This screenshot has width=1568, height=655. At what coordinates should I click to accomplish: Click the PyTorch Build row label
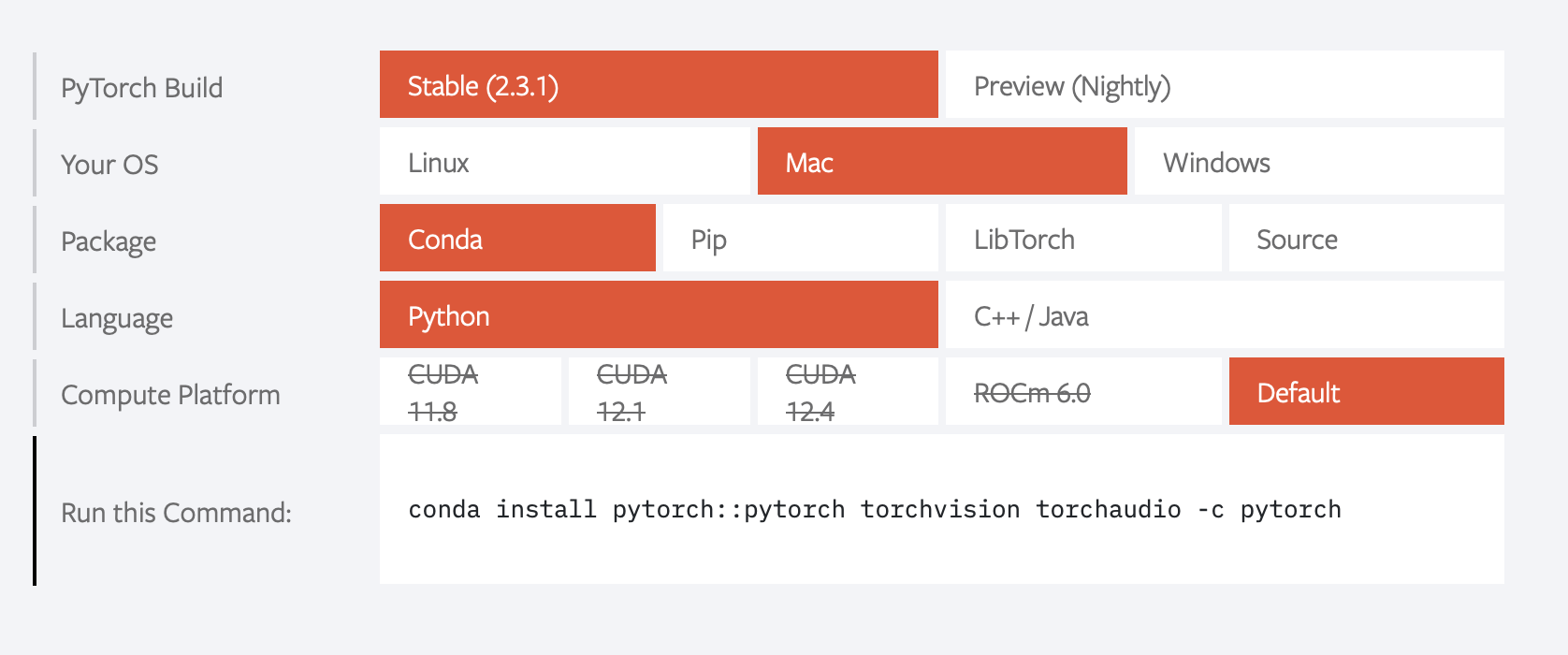click(142, 88)
